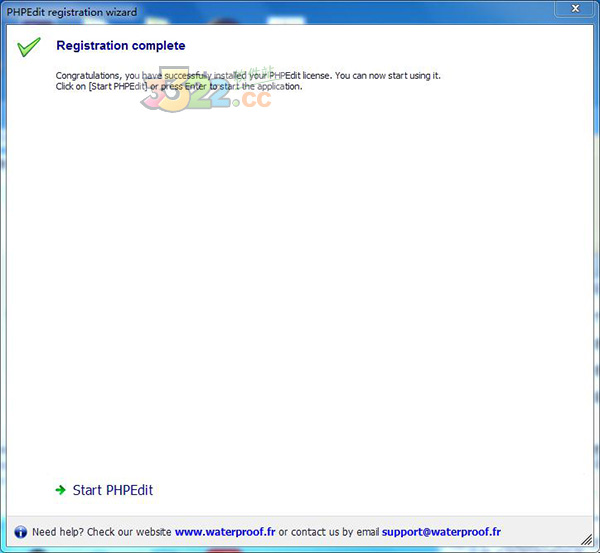Click the green arrow beside Start PHPEdit
This screenshot has width=600, height=553.
pyautogui.click(x=60, y=490)
